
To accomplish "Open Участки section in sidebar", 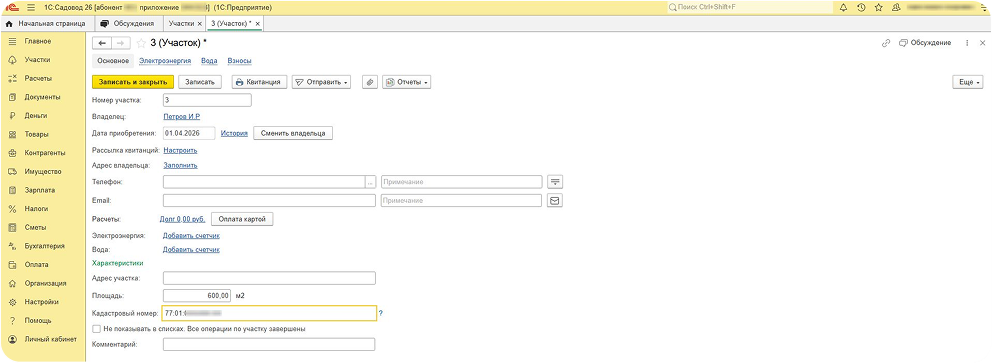I will point(37,60).
